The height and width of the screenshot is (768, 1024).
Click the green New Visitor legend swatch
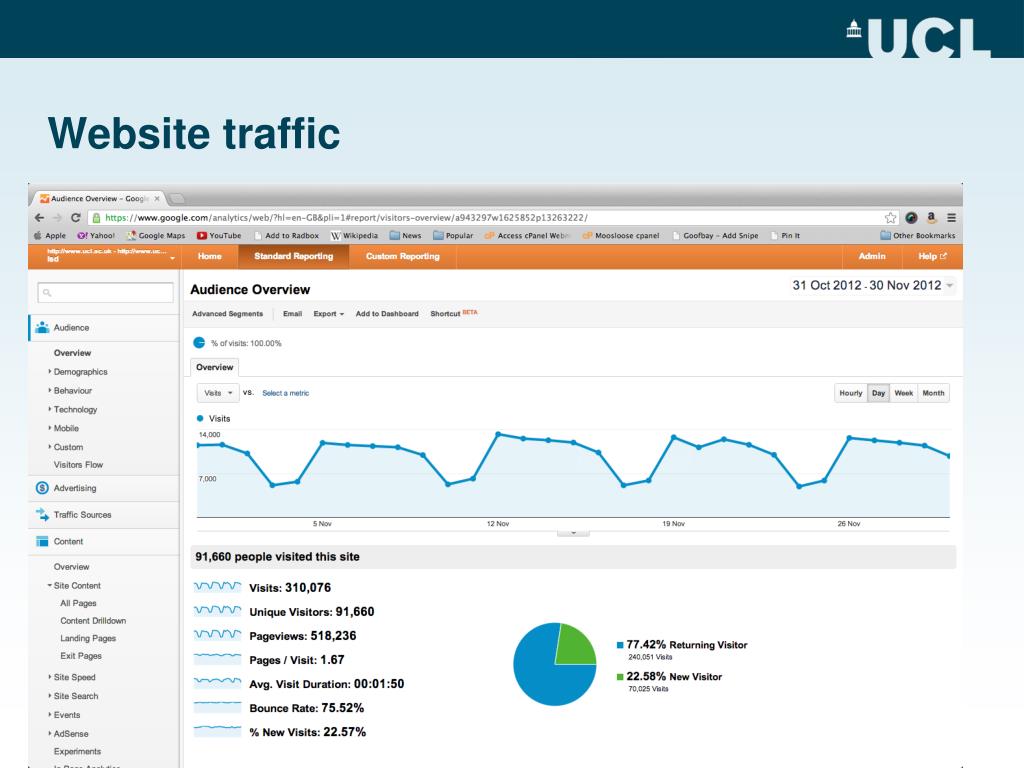click(620, 677)
